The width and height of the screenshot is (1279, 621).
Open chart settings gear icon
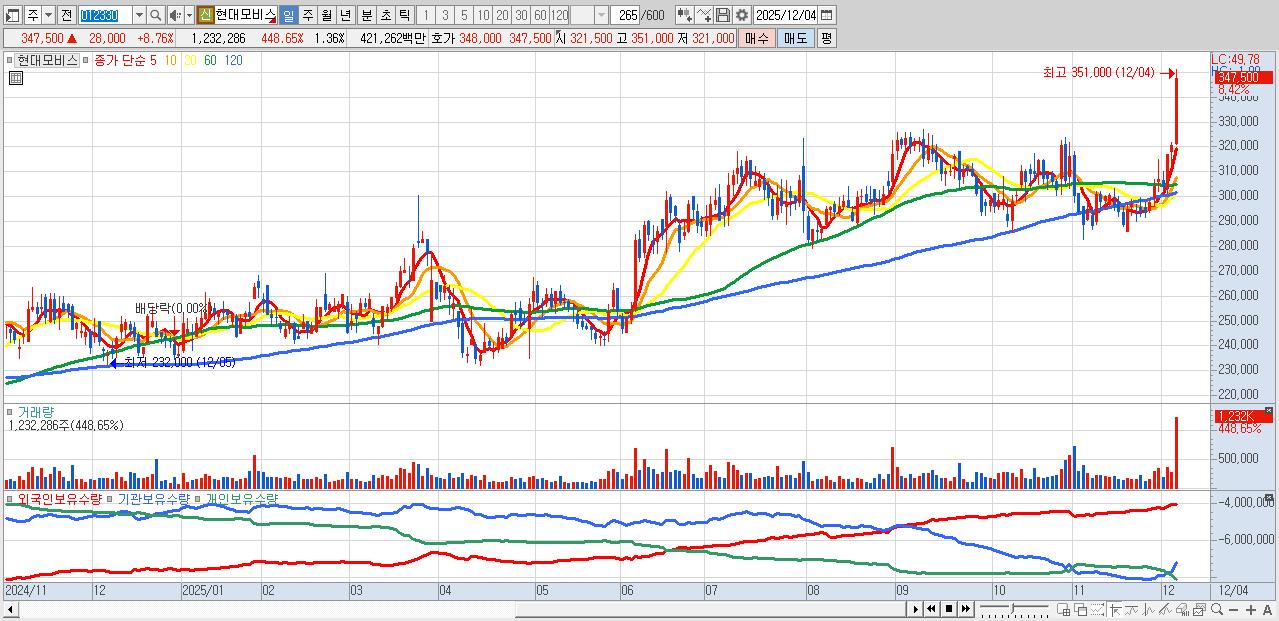tap(742, 15)
